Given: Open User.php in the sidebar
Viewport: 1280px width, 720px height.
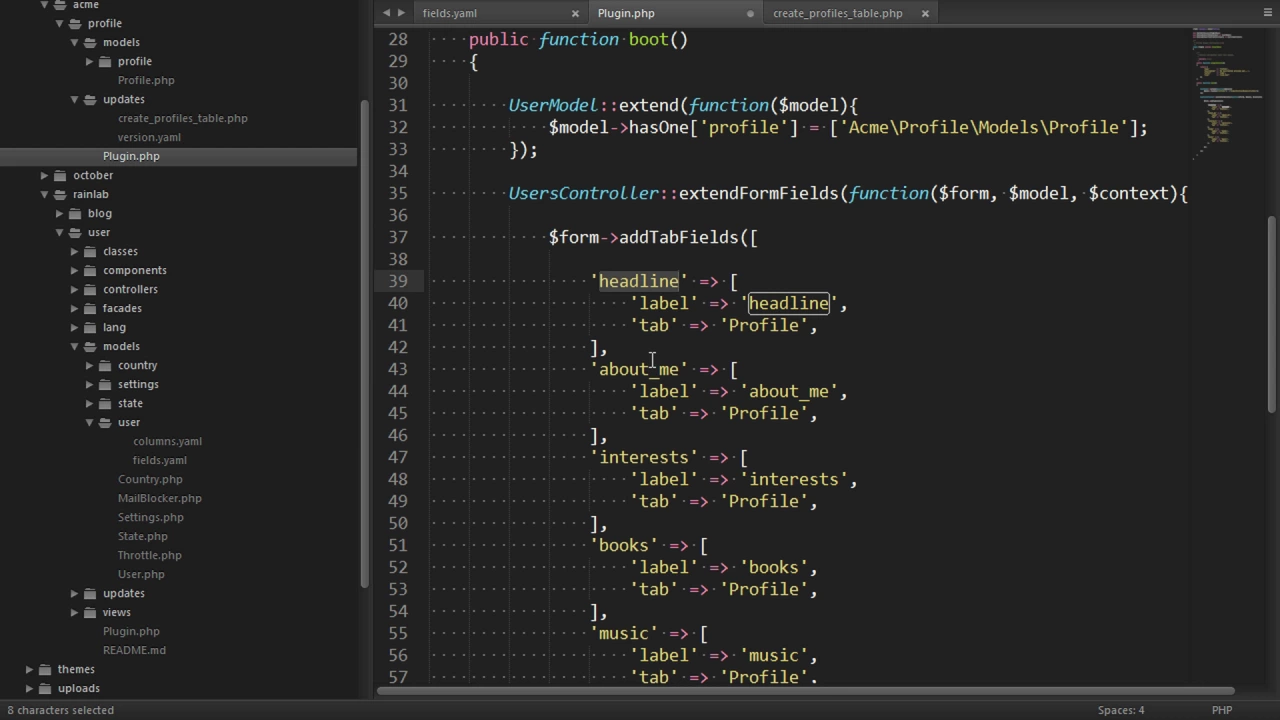Looking at the screenshot, I should [x=141, y=574].
